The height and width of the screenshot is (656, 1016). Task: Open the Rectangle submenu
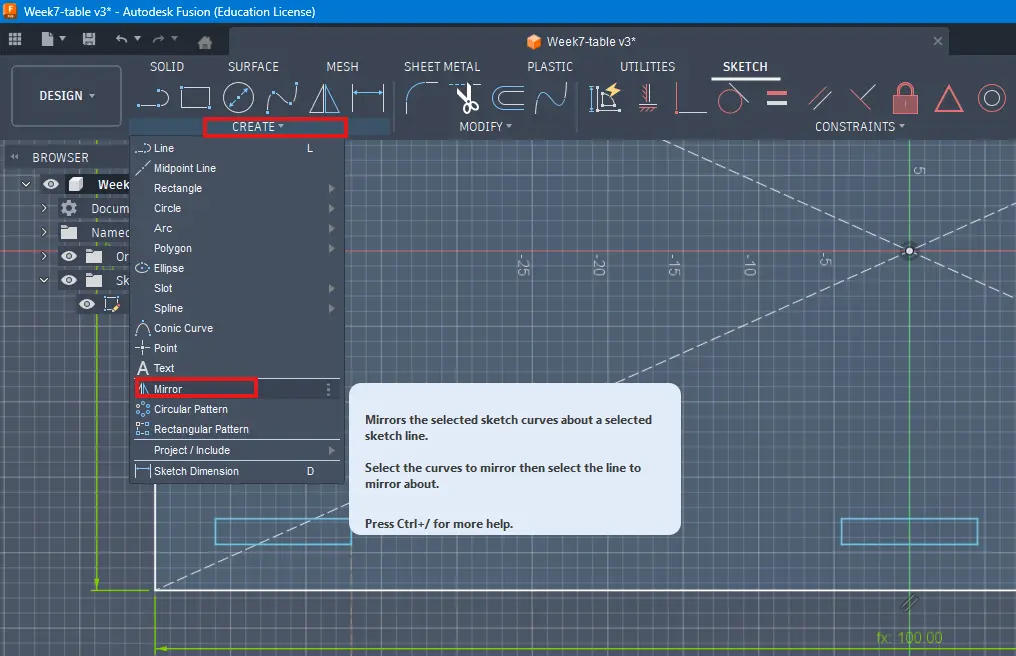(237, 188)
